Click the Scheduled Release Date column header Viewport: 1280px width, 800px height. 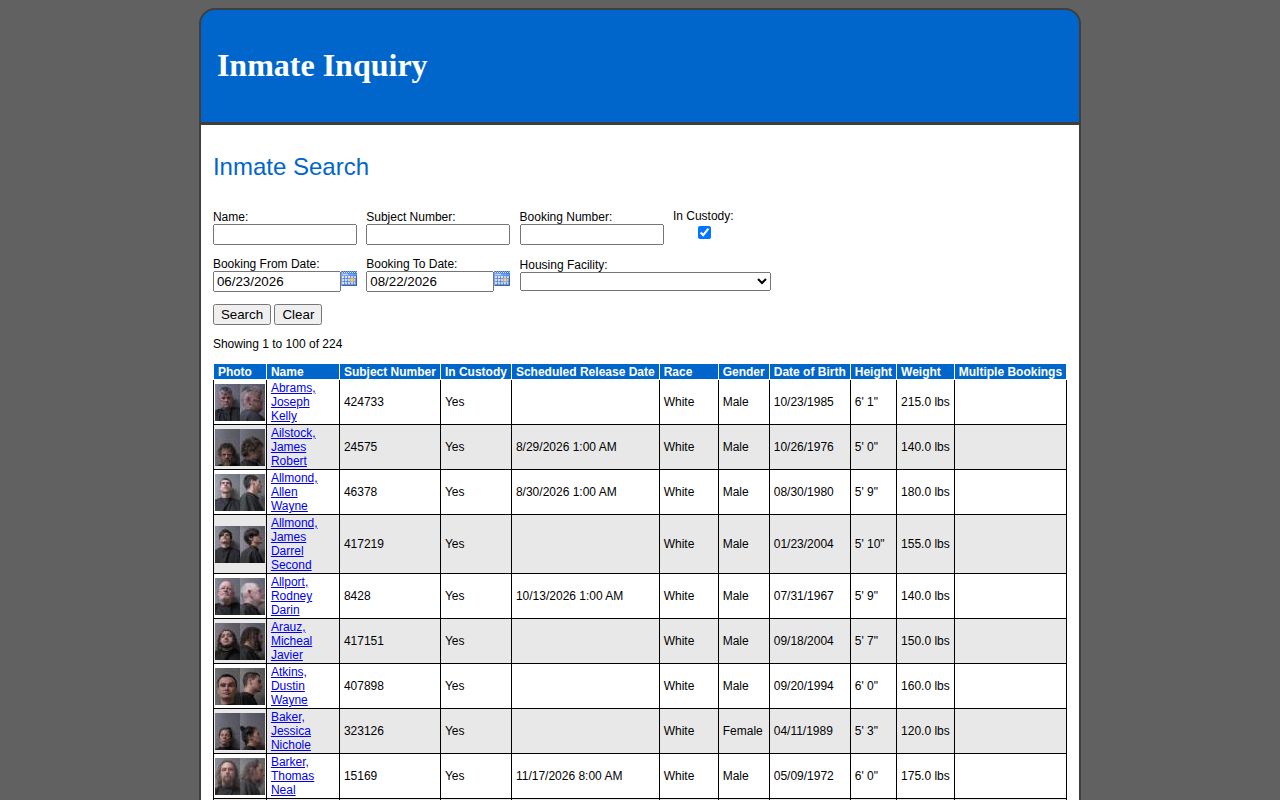click(585, 372)
